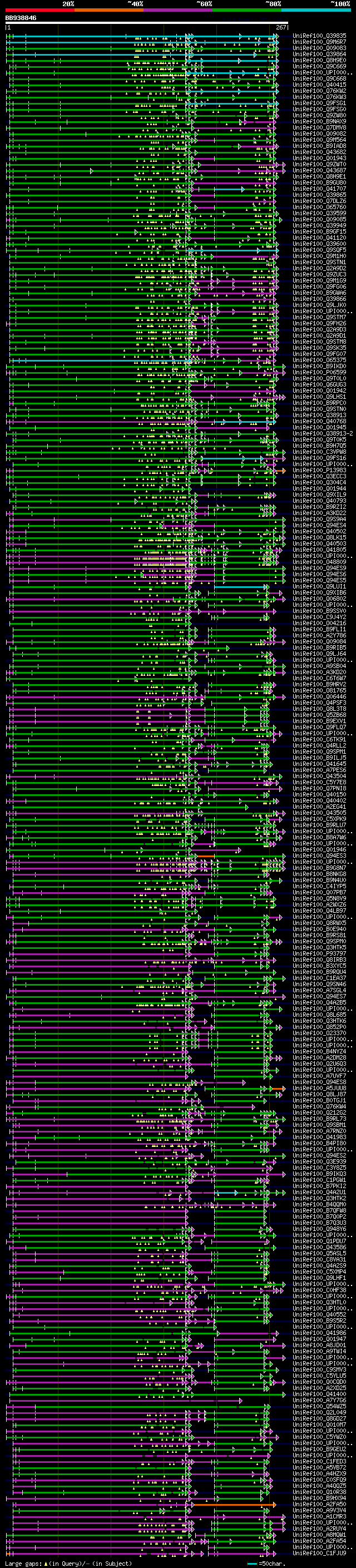Choose the UniRef100_Q43682 row label
Screen dimensions: 356x1568
[319, 152]
